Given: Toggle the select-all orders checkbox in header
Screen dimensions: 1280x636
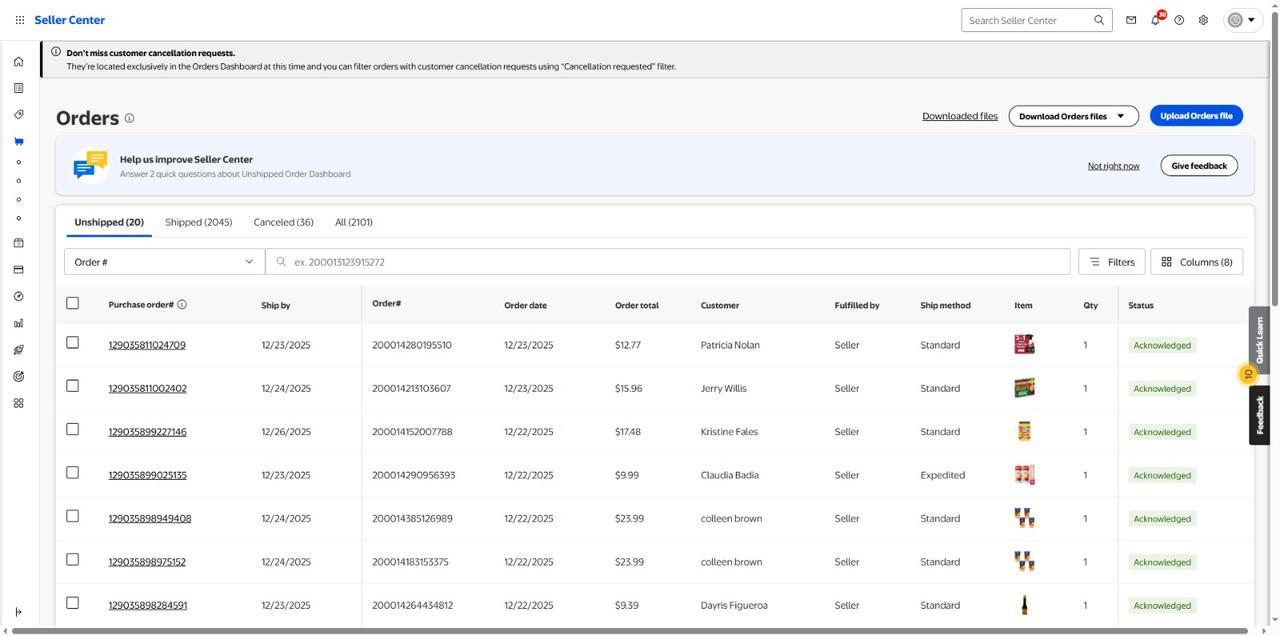Looking at the screenshot, I should click(72, 303).
